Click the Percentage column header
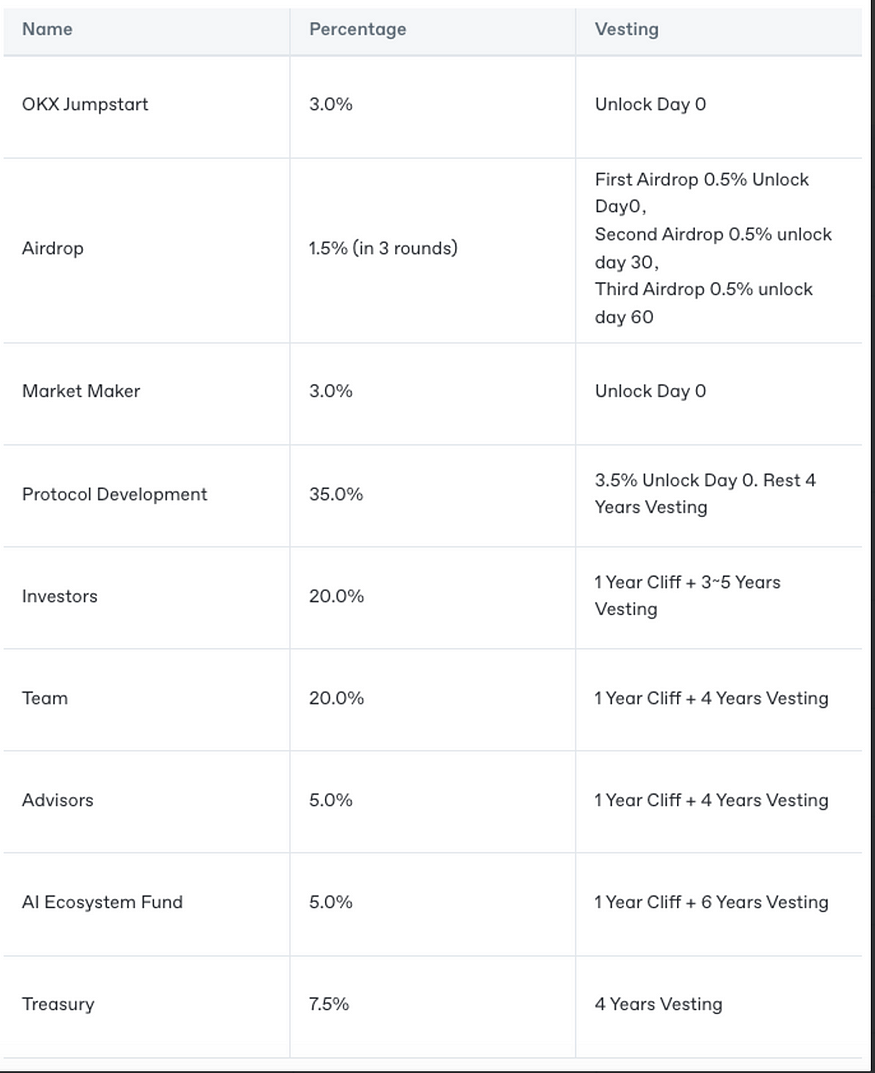The width and height of the screenshot is (875, 1073). (357, 29)
